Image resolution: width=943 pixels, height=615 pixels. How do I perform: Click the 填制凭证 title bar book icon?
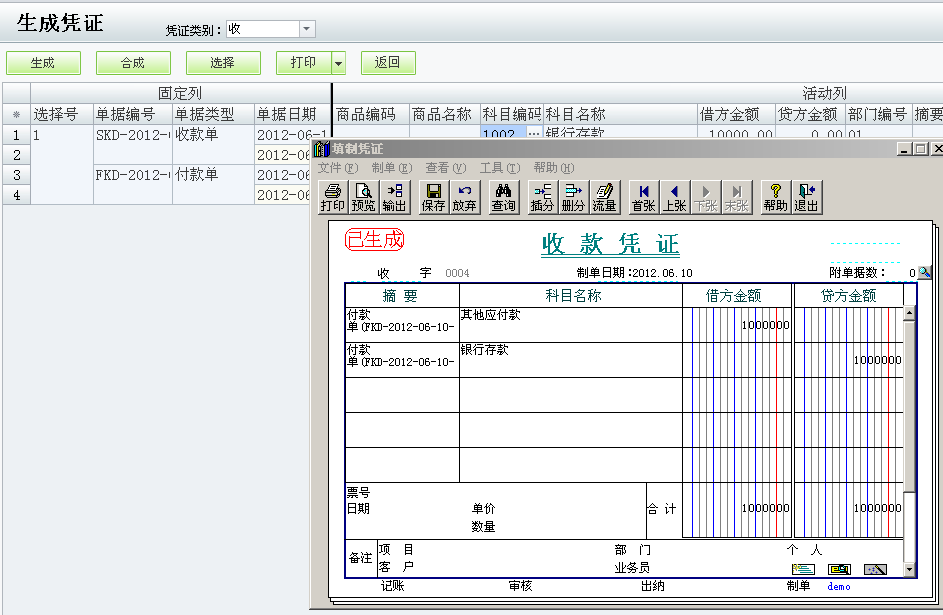322,148
